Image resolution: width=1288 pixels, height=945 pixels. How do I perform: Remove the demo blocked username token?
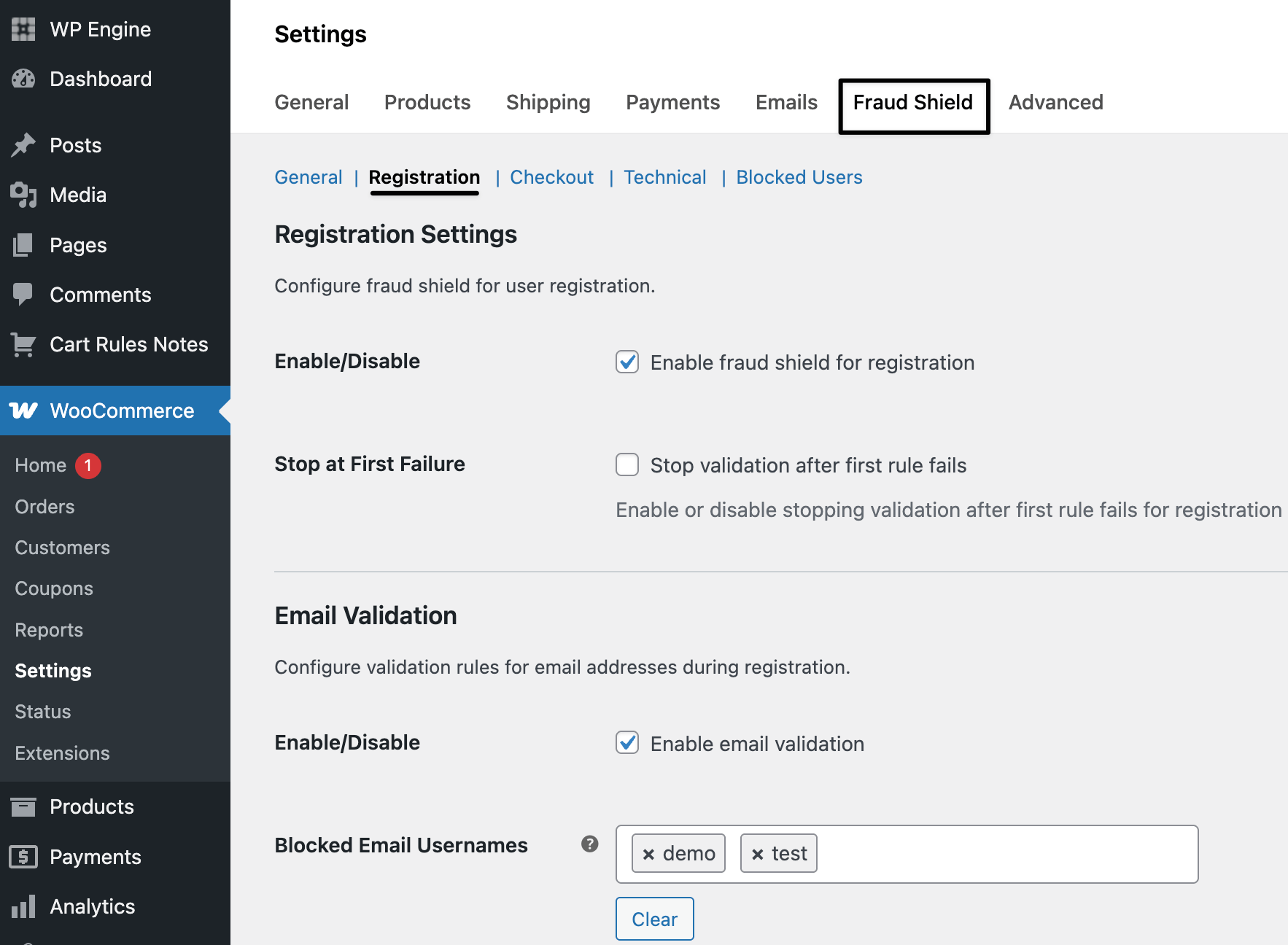click(648, 853)
